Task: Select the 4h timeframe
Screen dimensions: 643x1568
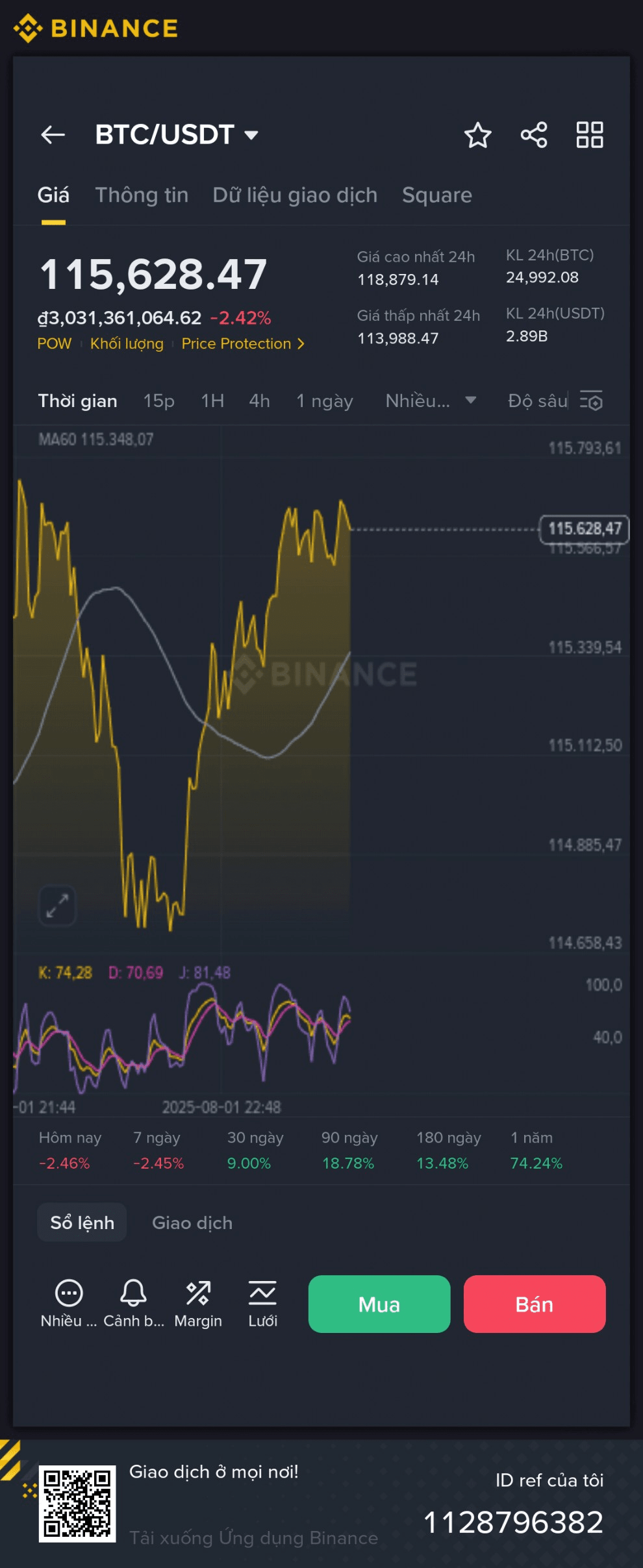Action: (x=259, y=401)
